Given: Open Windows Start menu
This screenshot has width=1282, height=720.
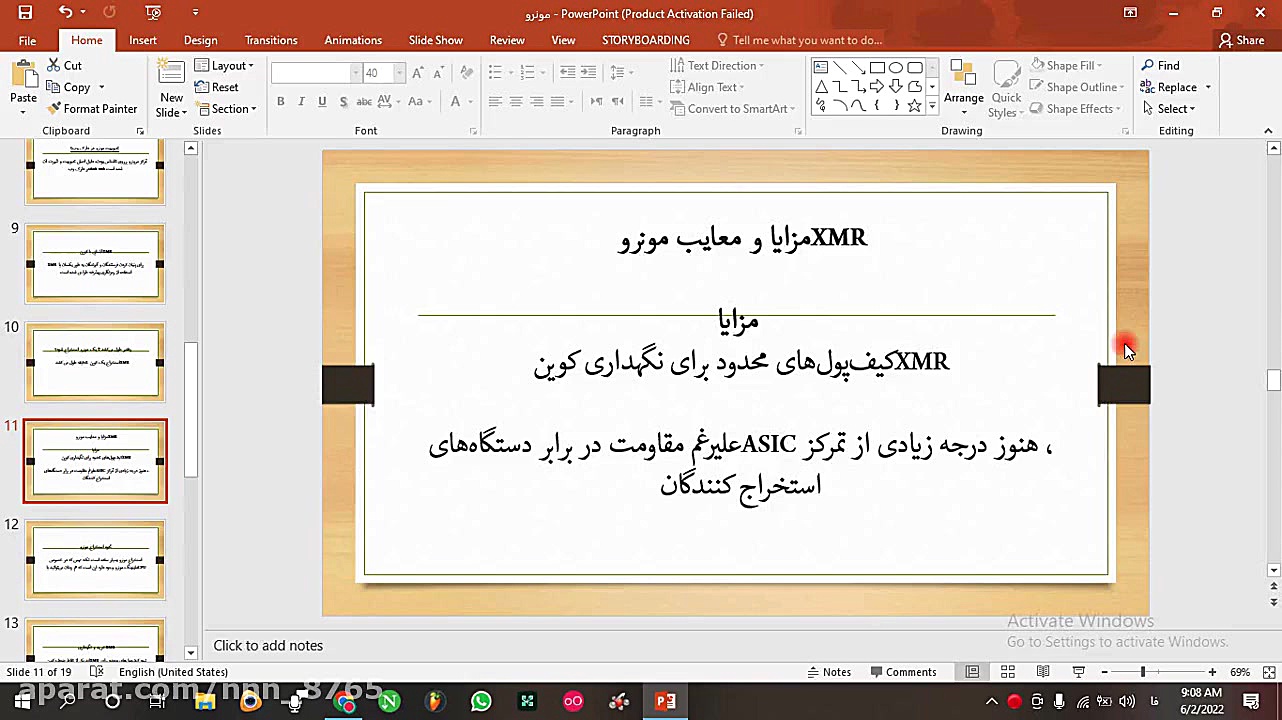Looking at the screenshot, I should tap(21, 701).
